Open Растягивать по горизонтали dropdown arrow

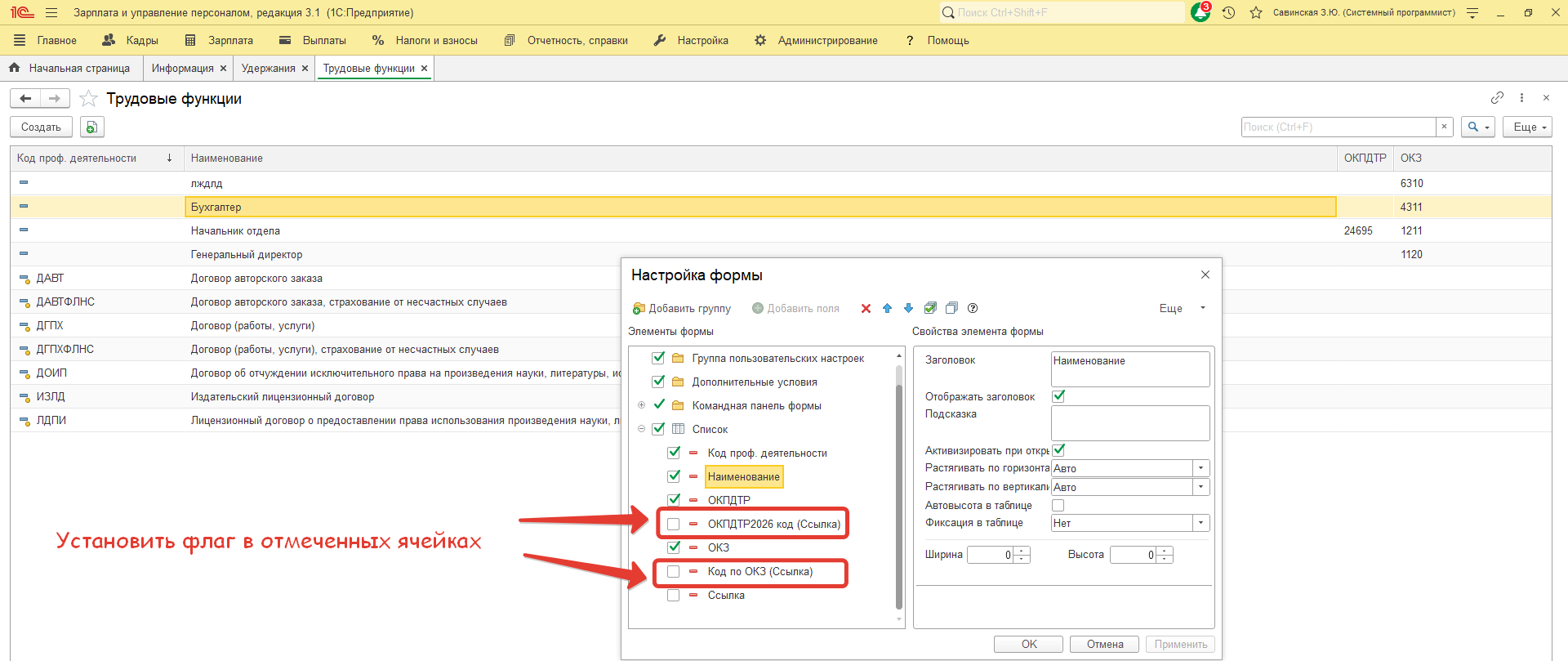click(1200, 468)
